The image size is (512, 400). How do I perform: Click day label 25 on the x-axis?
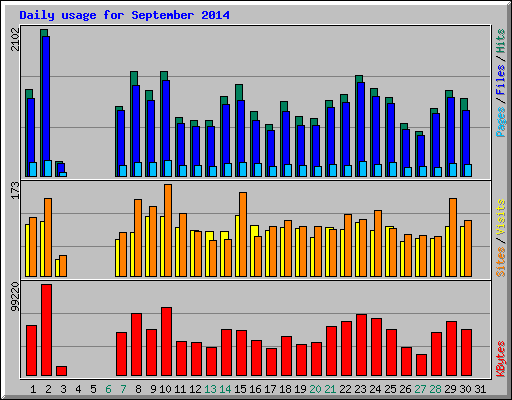coord(390,389)
